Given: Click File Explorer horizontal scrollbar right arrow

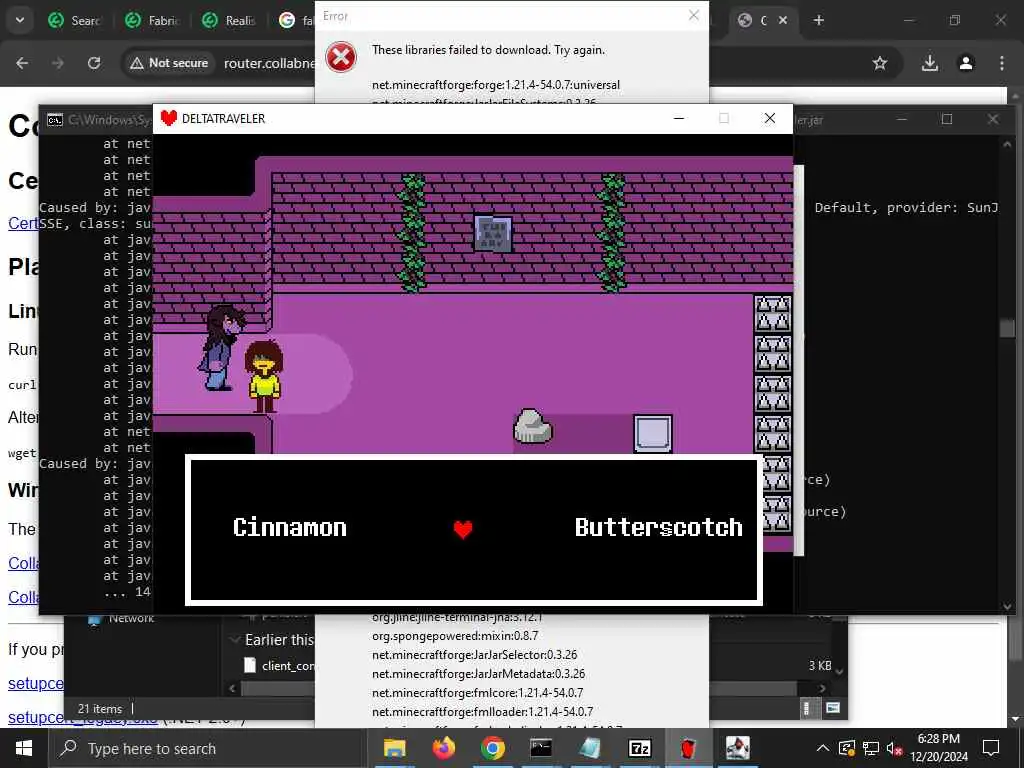Looking at the screenshot, I should click(822, 688).
